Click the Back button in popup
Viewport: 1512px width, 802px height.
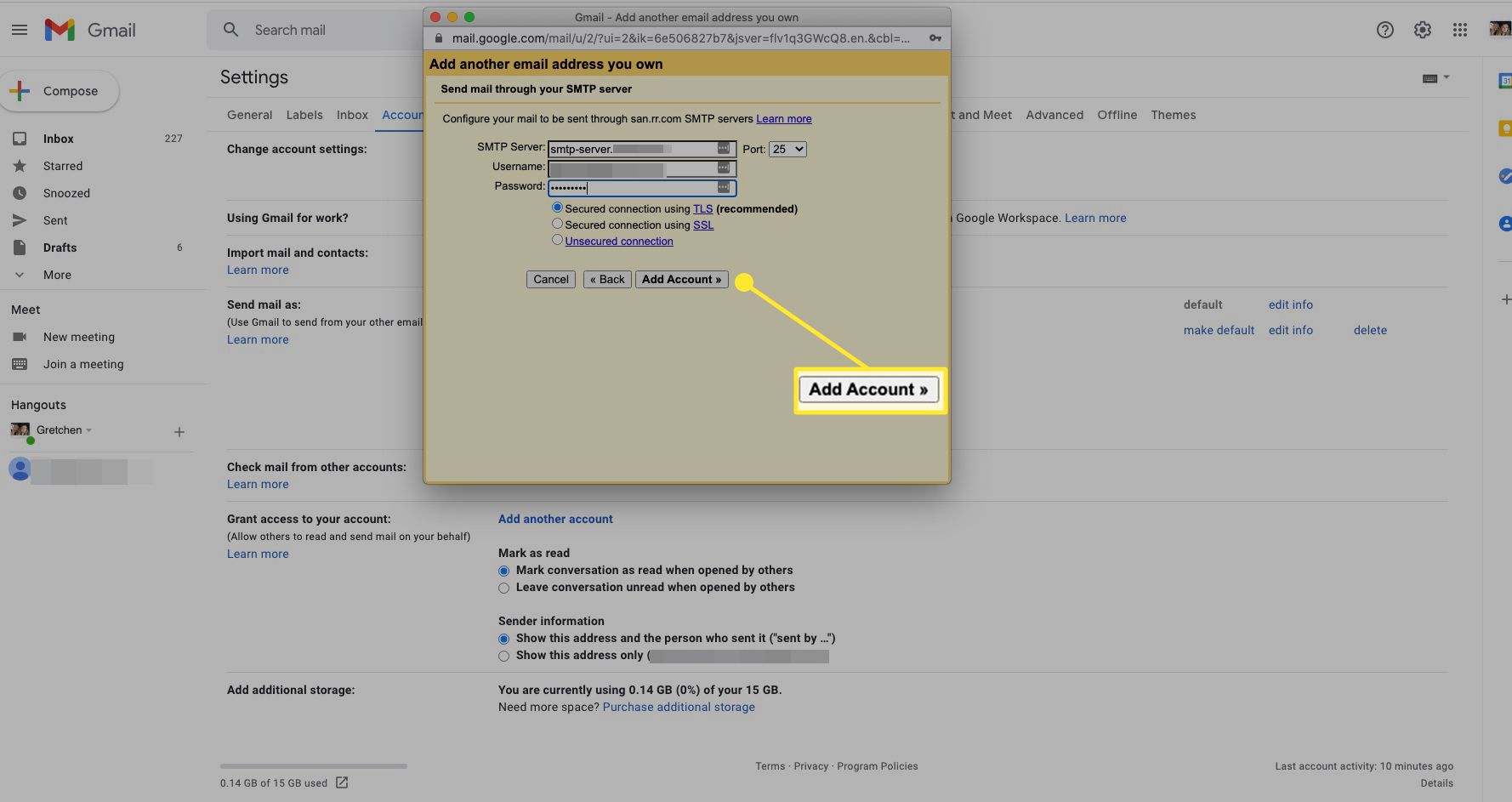[607, 279]
